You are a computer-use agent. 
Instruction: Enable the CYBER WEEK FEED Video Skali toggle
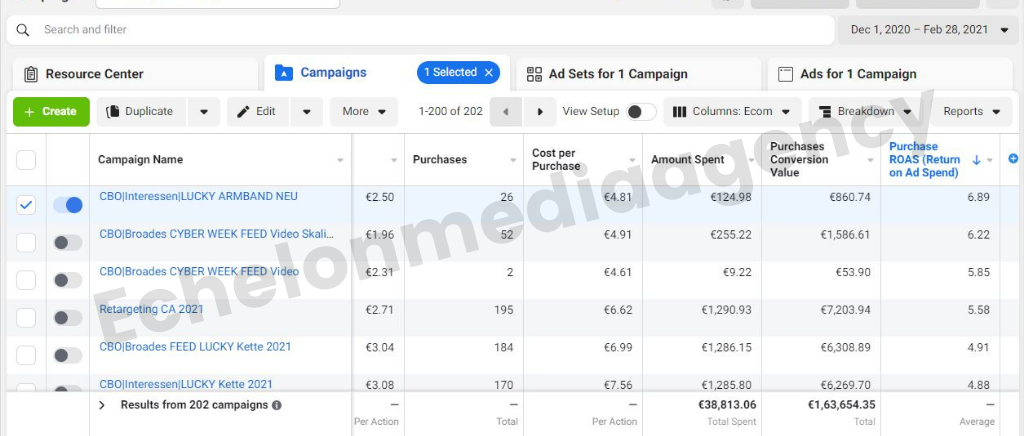68,243
